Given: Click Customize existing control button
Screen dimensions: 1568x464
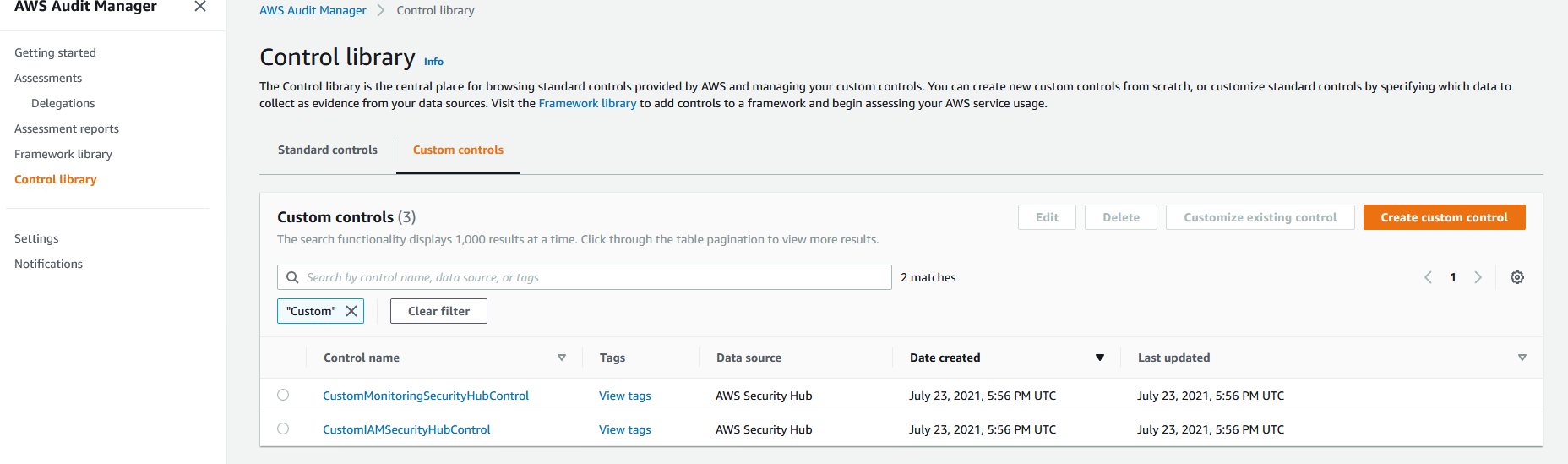Looking at the screenshot, I should [x=1260, y=217].
